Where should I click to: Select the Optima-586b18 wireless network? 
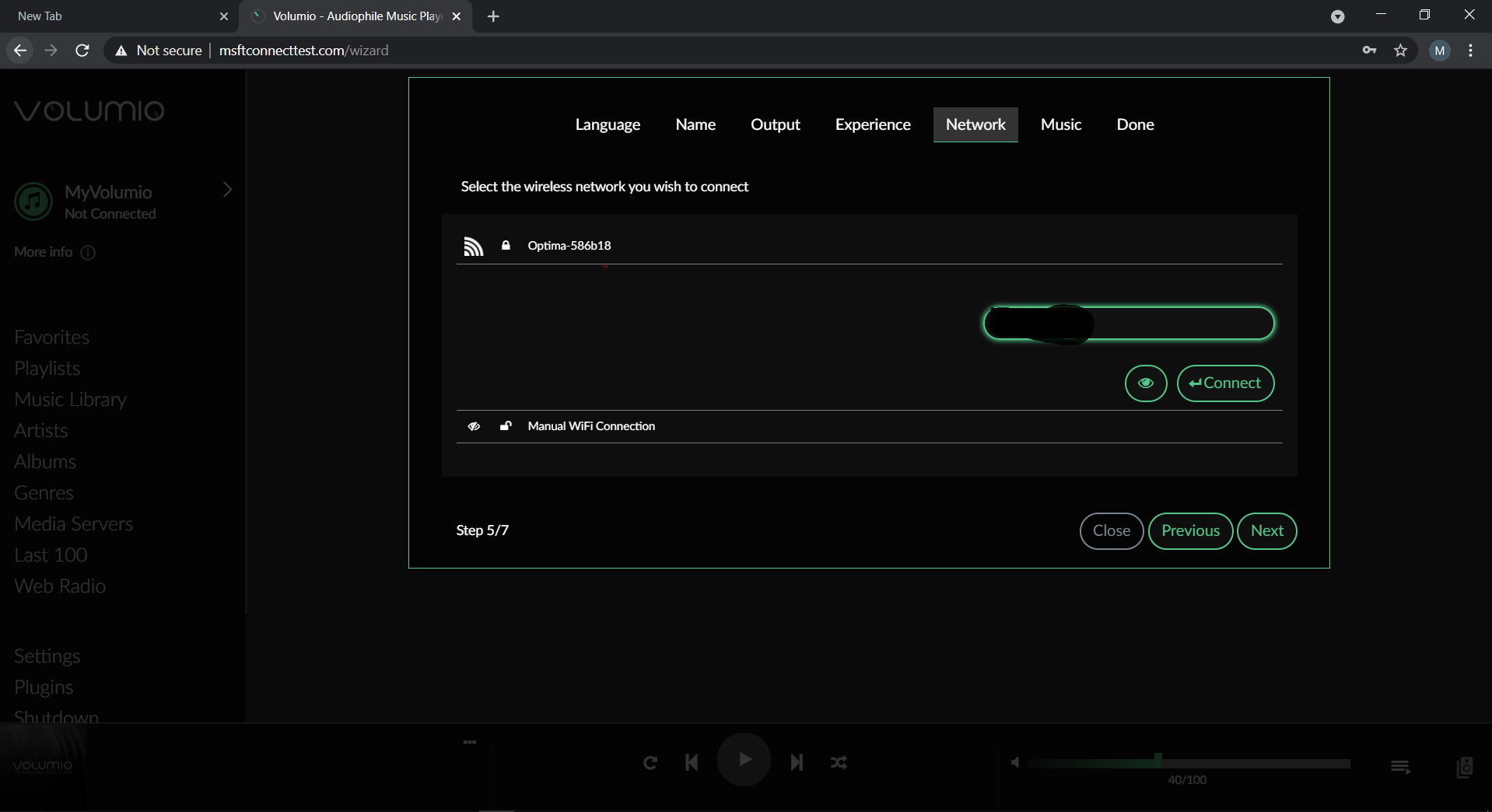(869, 246)
